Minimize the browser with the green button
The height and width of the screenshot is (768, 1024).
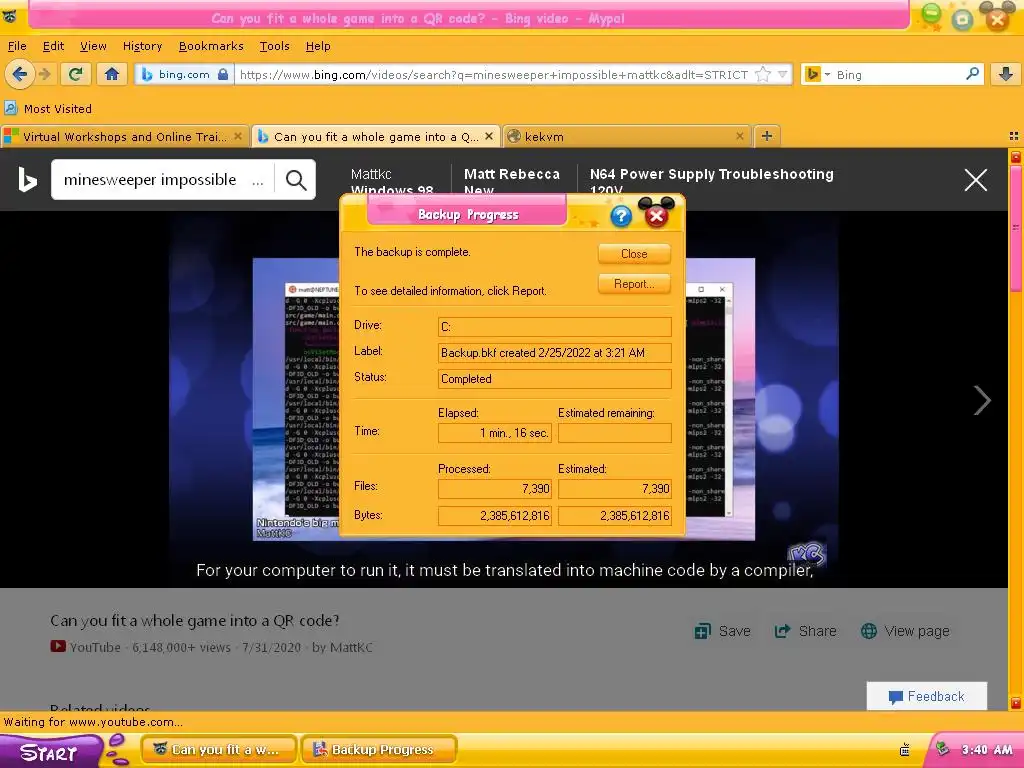(931, 14)
